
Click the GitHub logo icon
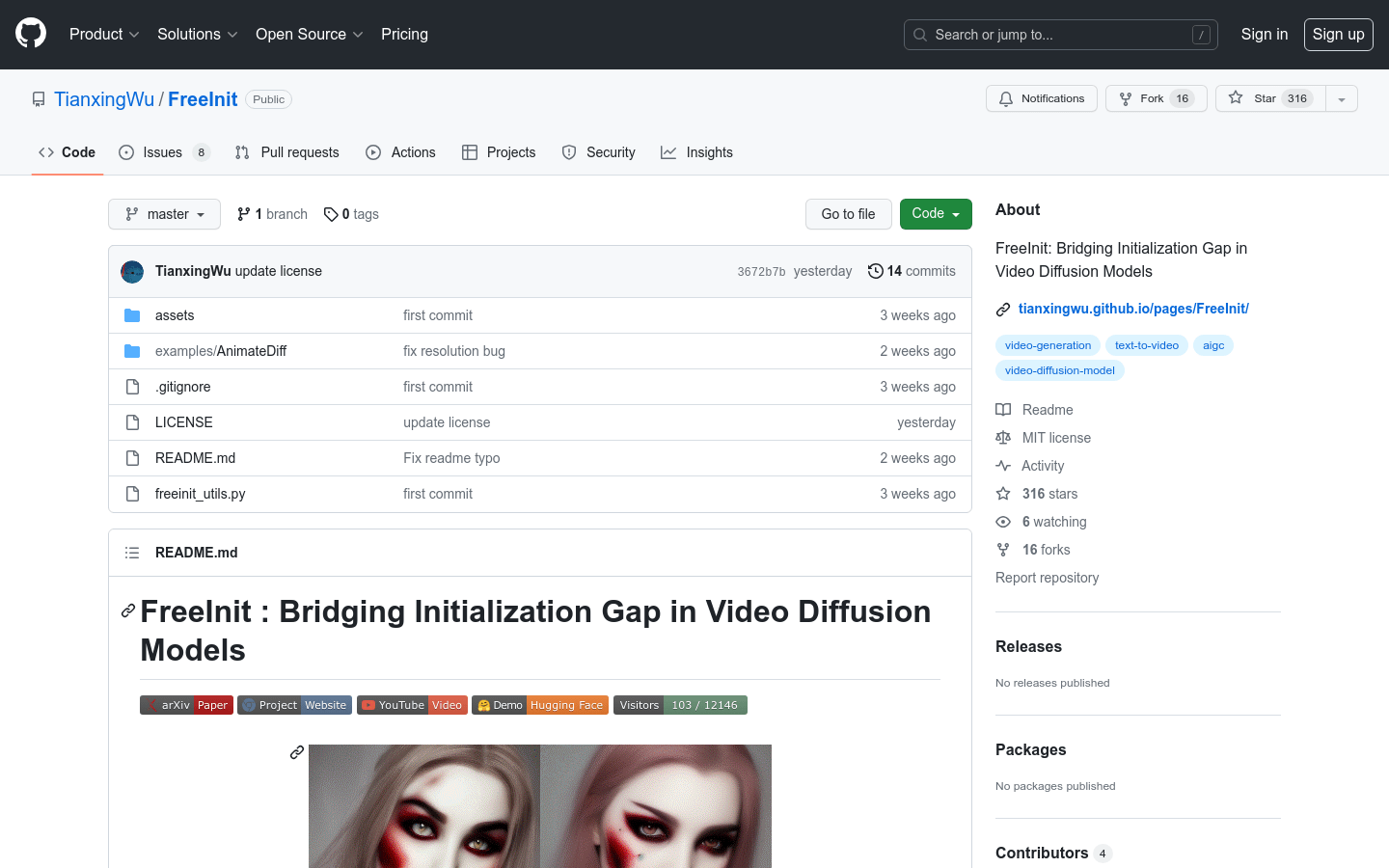point(31,34)
